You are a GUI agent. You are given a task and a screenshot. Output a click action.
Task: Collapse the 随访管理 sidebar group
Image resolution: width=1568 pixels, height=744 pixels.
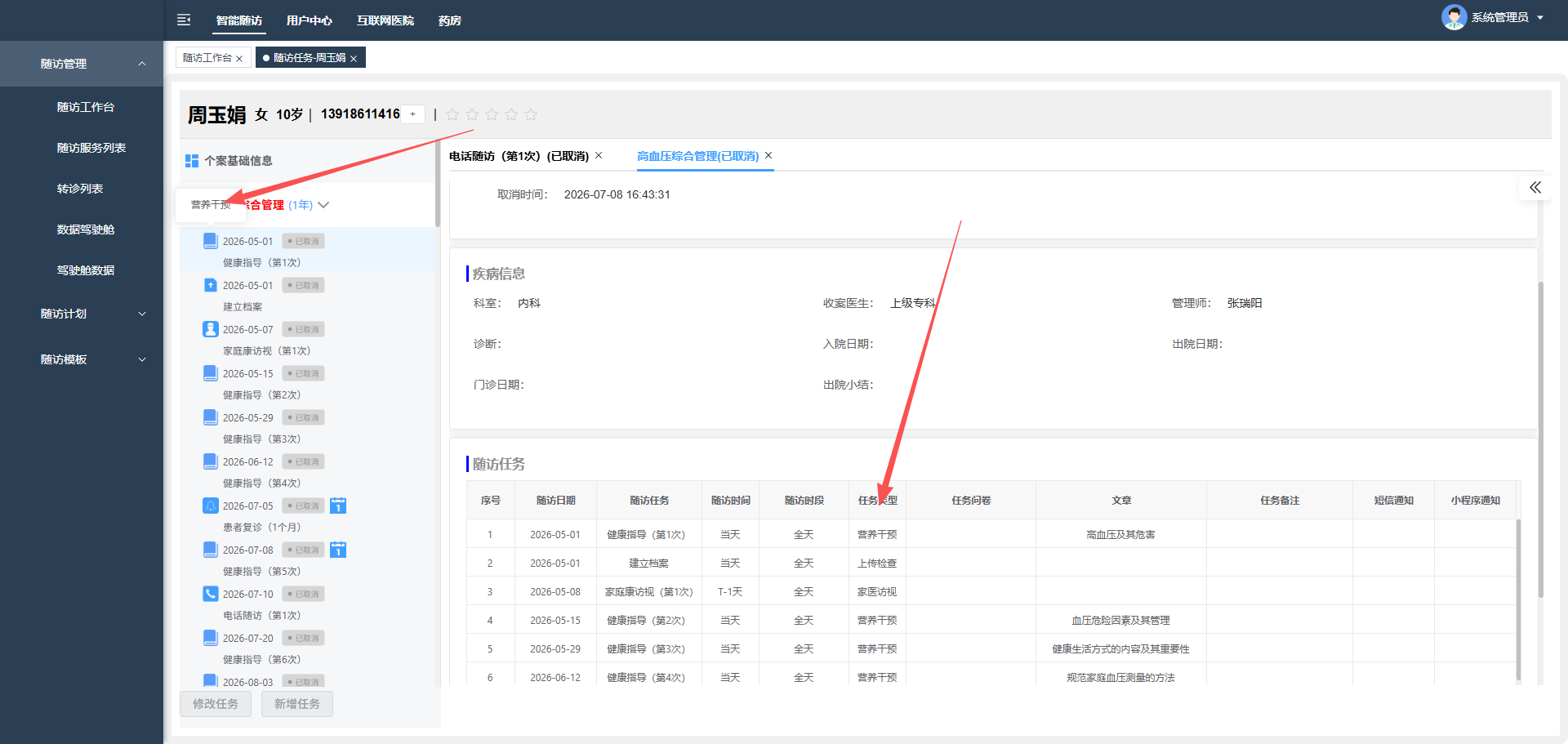82,64
